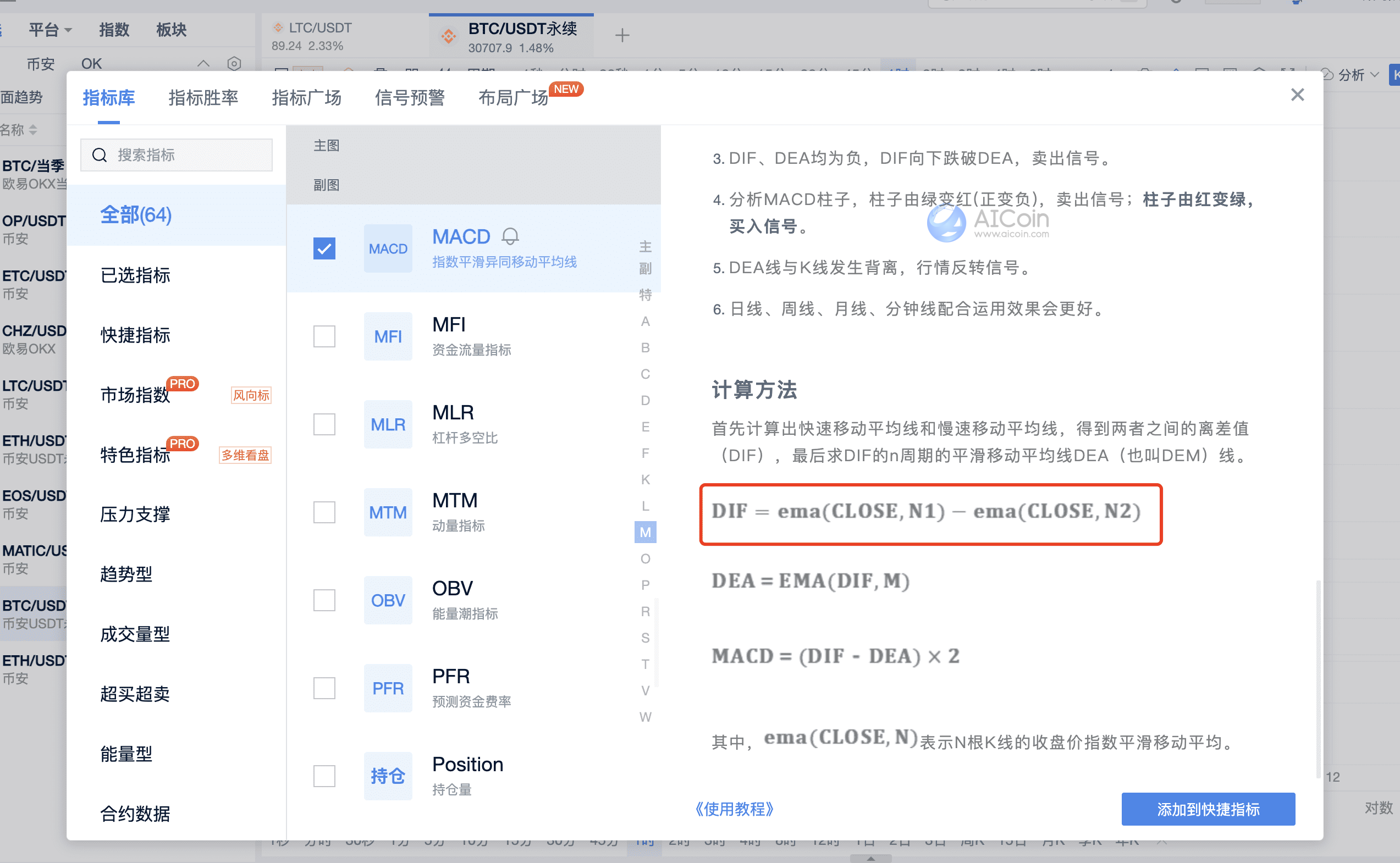Click the MTM indicator thumbnail icon
The width and height of the screenshot is (1400, 863).
point(388,512)
